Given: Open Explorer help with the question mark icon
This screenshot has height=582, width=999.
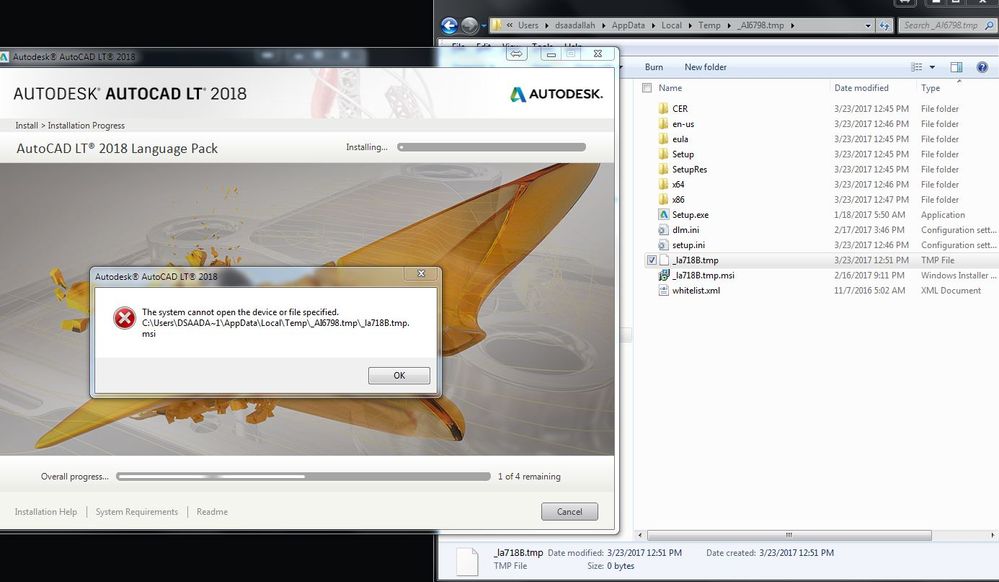Looking at the screenshot, I should coord(982,67).
